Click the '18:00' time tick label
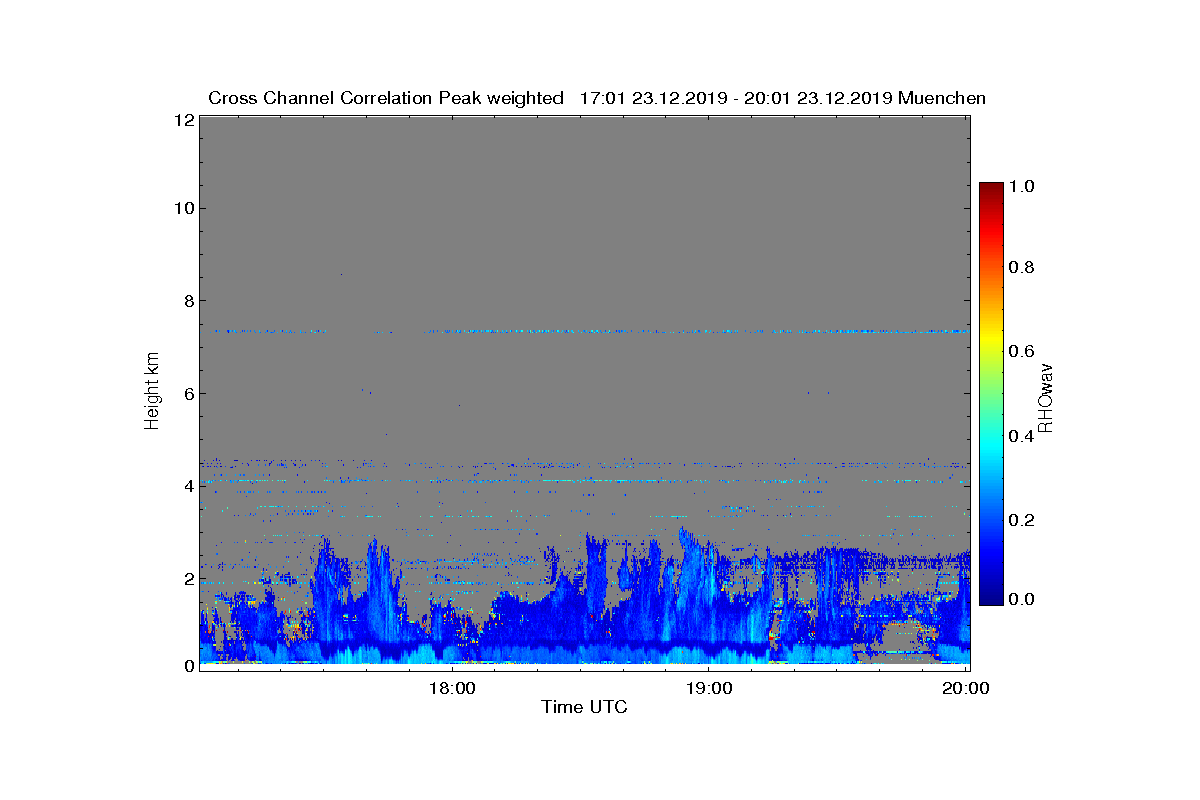Viewport: 1200px width, 800px height. [451, 688]
